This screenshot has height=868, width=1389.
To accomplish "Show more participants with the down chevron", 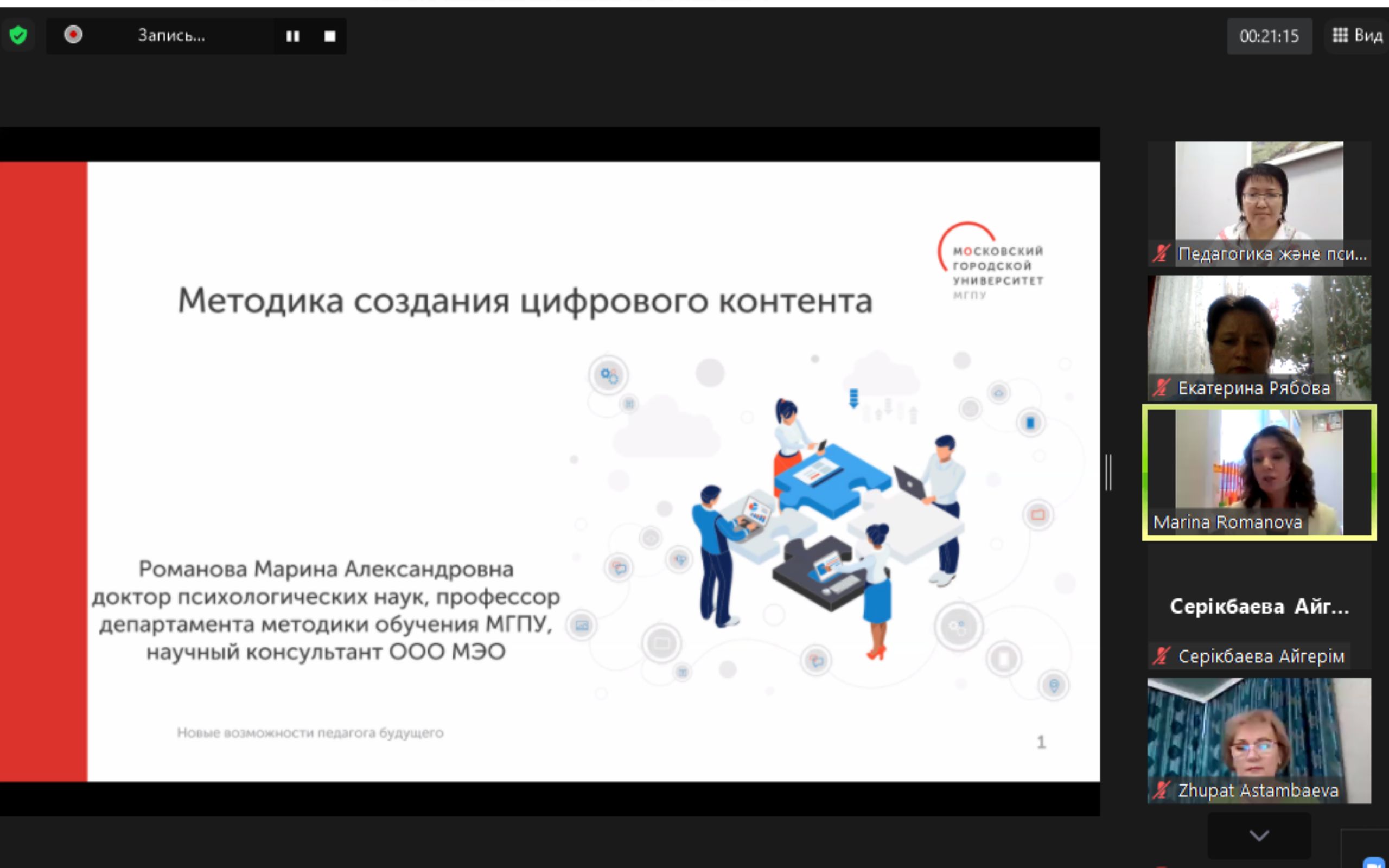I will pos(1259,835).
